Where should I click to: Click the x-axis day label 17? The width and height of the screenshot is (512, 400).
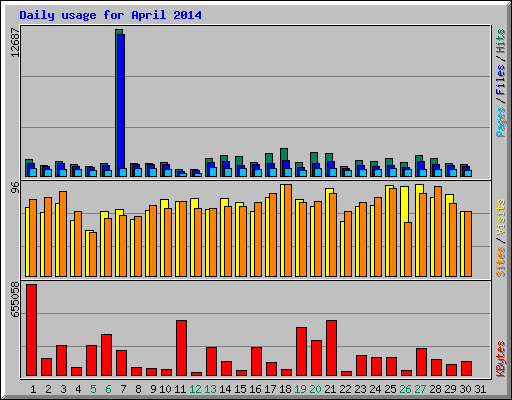(x=270, y=389)
